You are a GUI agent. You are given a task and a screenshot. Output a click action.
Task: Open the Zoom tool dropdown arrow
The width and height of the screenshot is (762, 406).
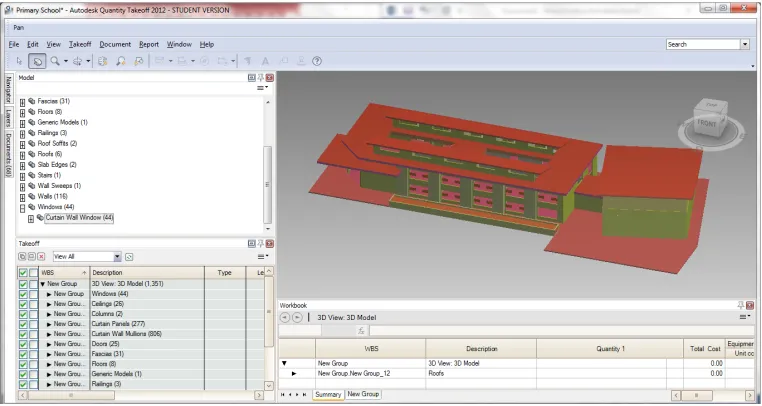(x=66, y=61)
